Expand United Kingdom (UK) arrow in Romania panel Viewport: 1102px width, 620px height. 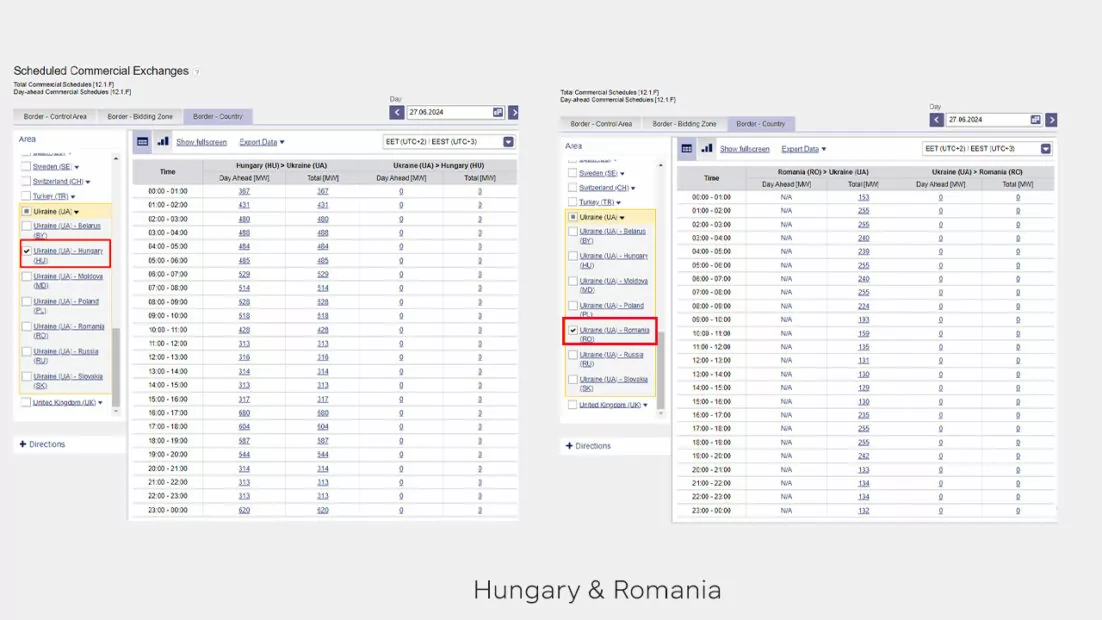[x=645, y=406]
